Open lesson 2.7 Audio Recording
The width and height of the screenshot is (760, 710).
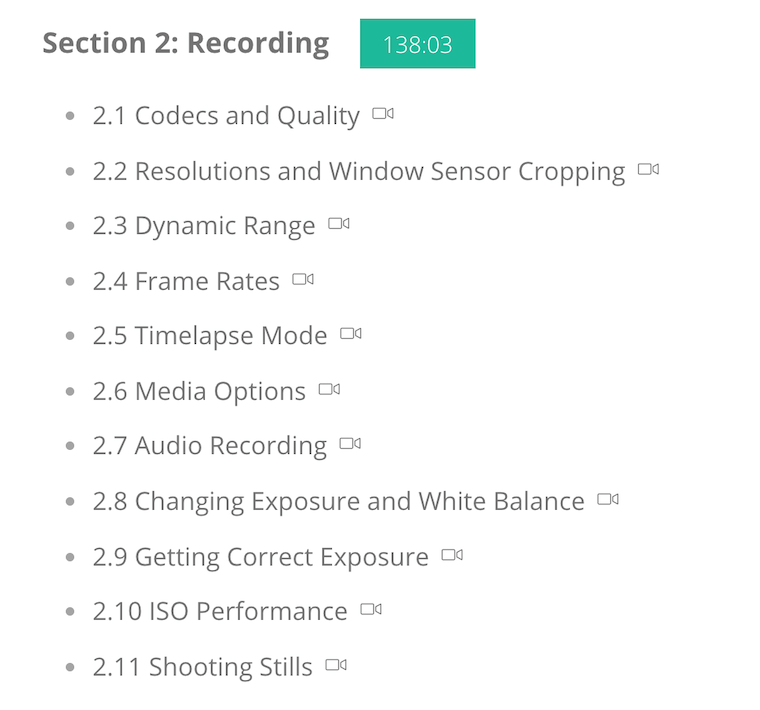click(x=210, y=446)
